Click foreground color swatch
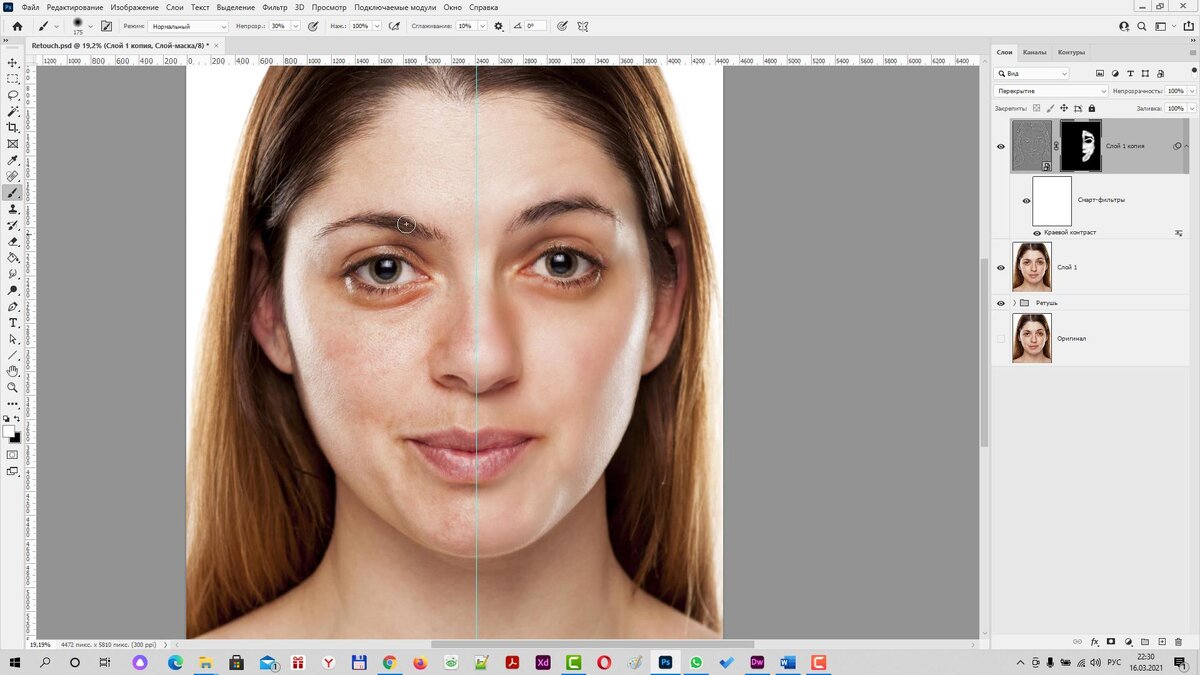 coord(9,432)
